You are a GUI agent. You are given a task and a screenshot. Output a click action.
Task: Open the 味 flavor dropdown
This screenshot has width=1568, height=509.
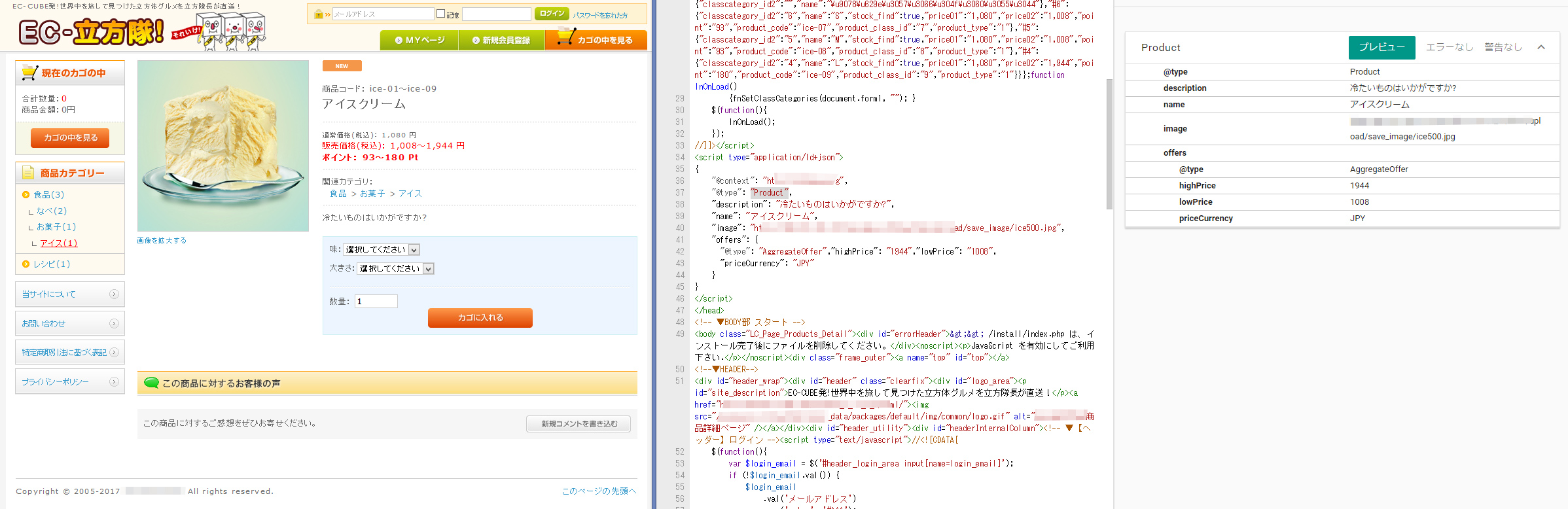[382, 249]
